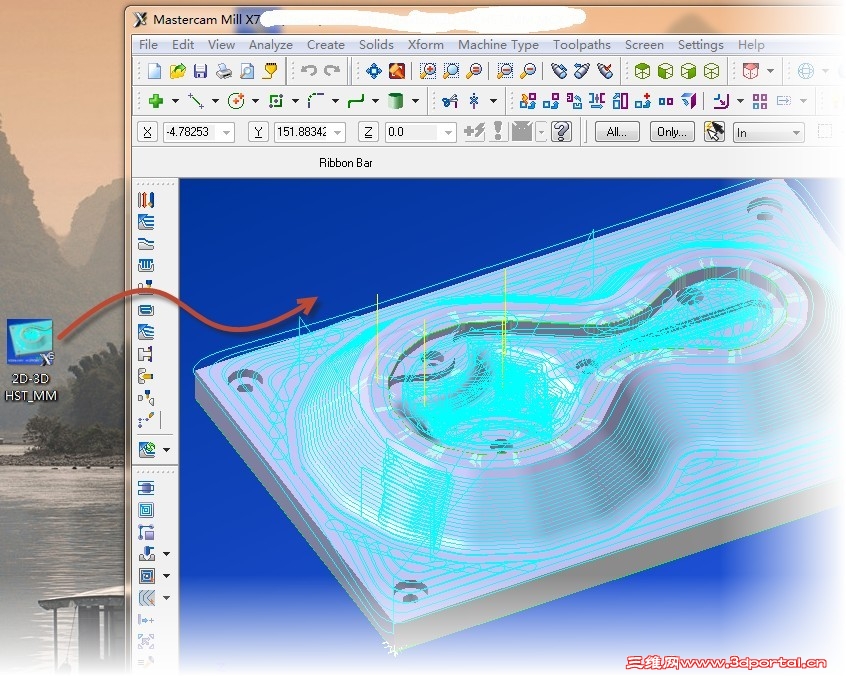The width and height of the screenshot is (846, 676).
Task: Click the green plus create point icon
Action: coord(156,101)
